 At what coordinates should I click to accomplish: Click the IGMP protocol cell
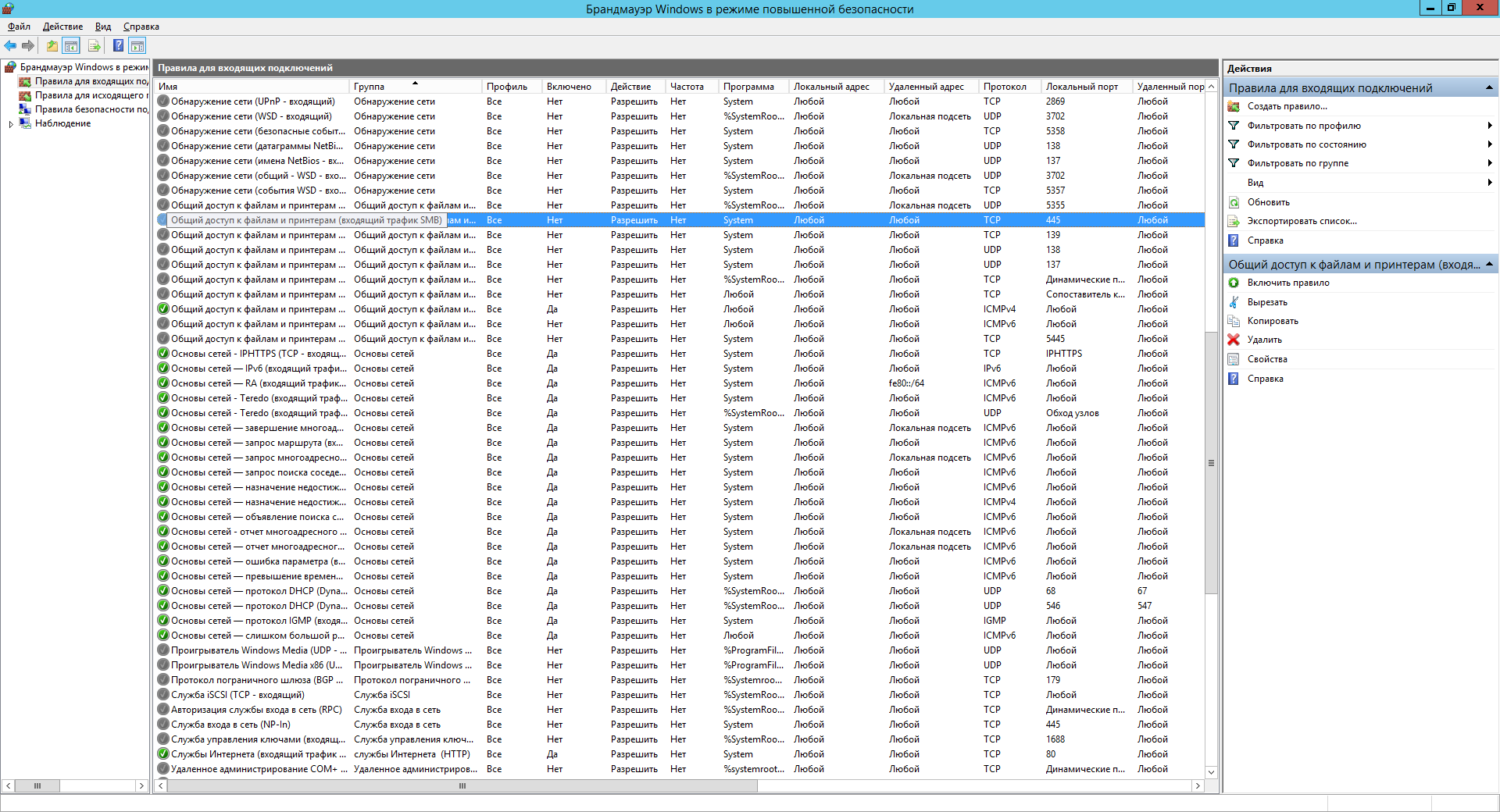coord(995,621)
